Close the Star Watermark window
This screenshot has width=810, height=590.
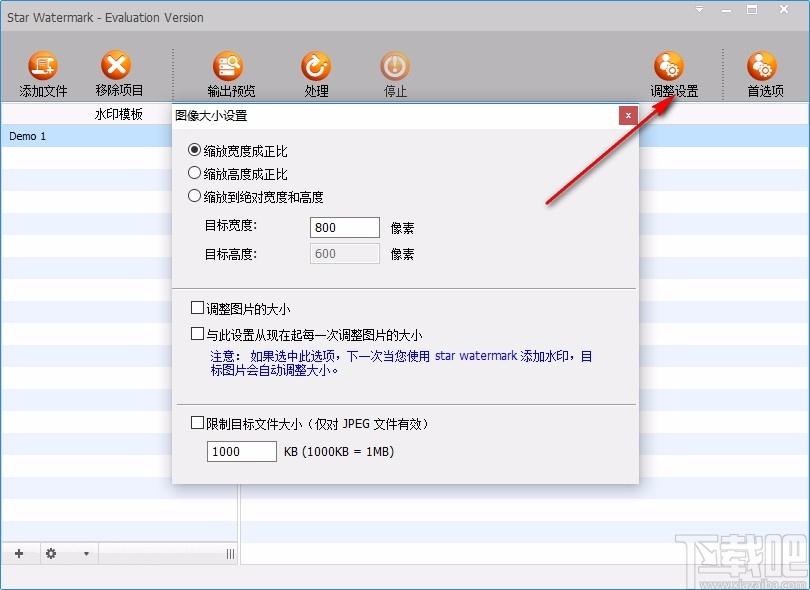784,9
